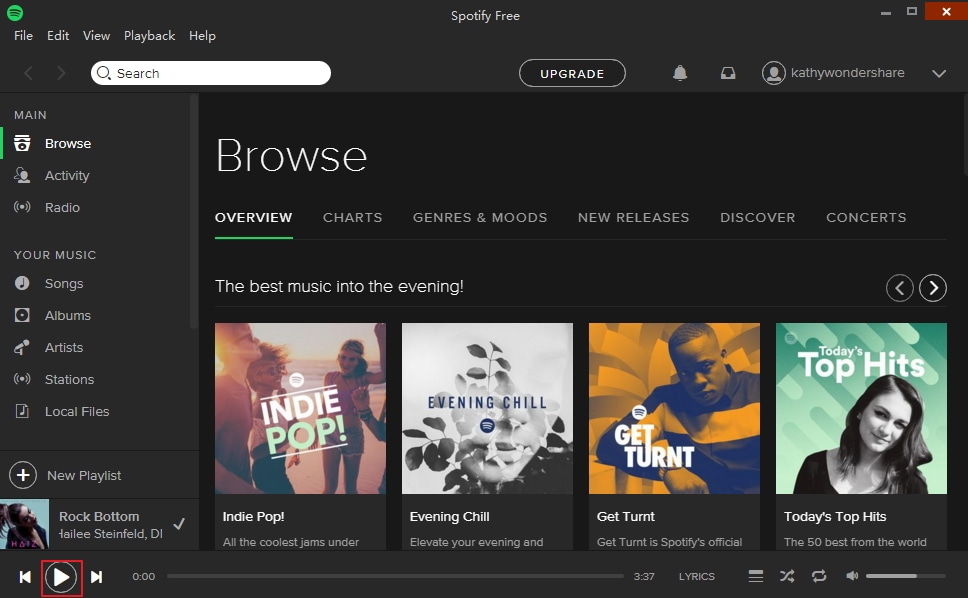Click the Songs label in Your Music
968x598 pixels.
(x=64, y=283)
